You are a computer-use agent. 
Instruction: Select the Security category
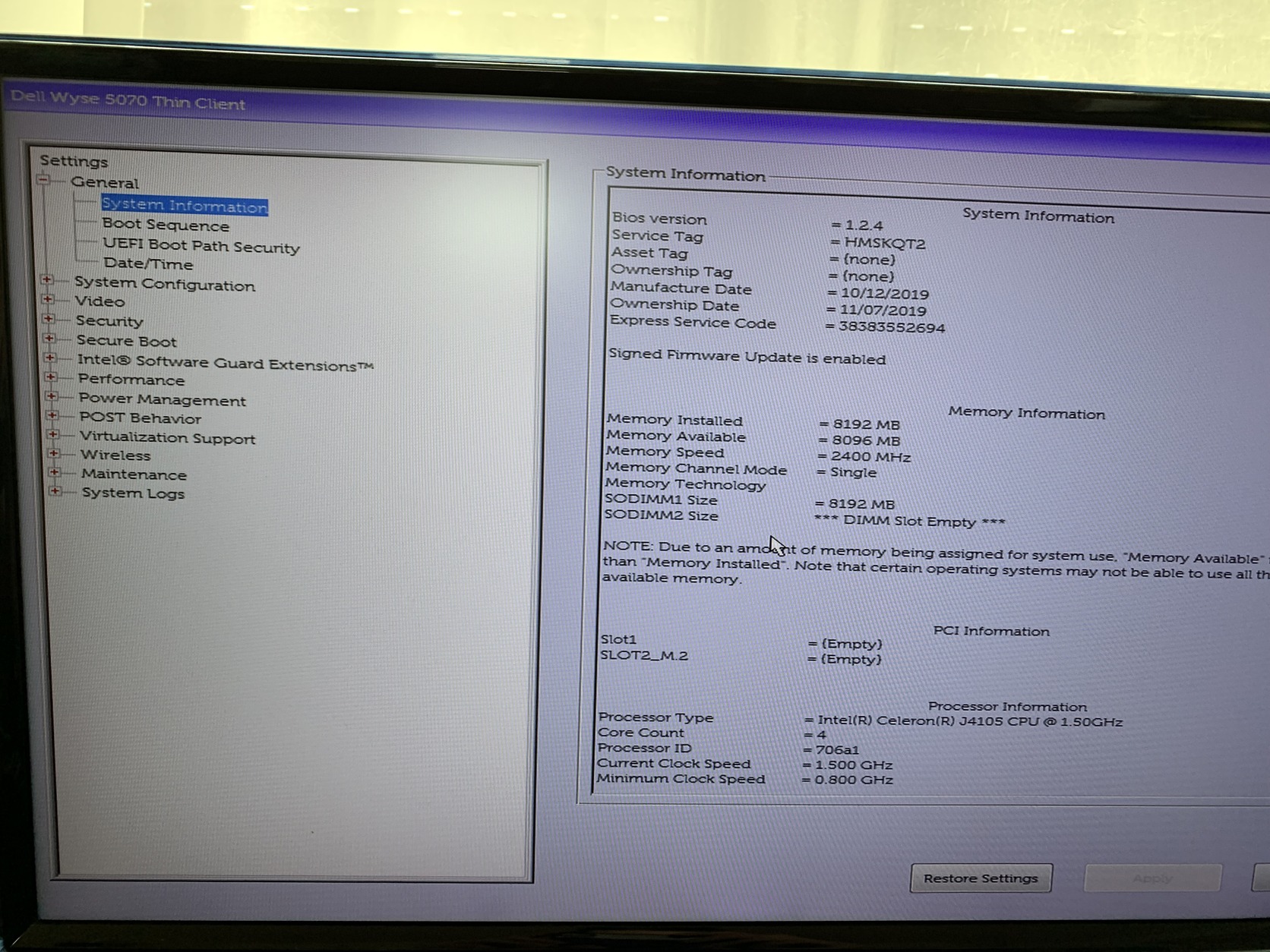[x=109, y=321]
